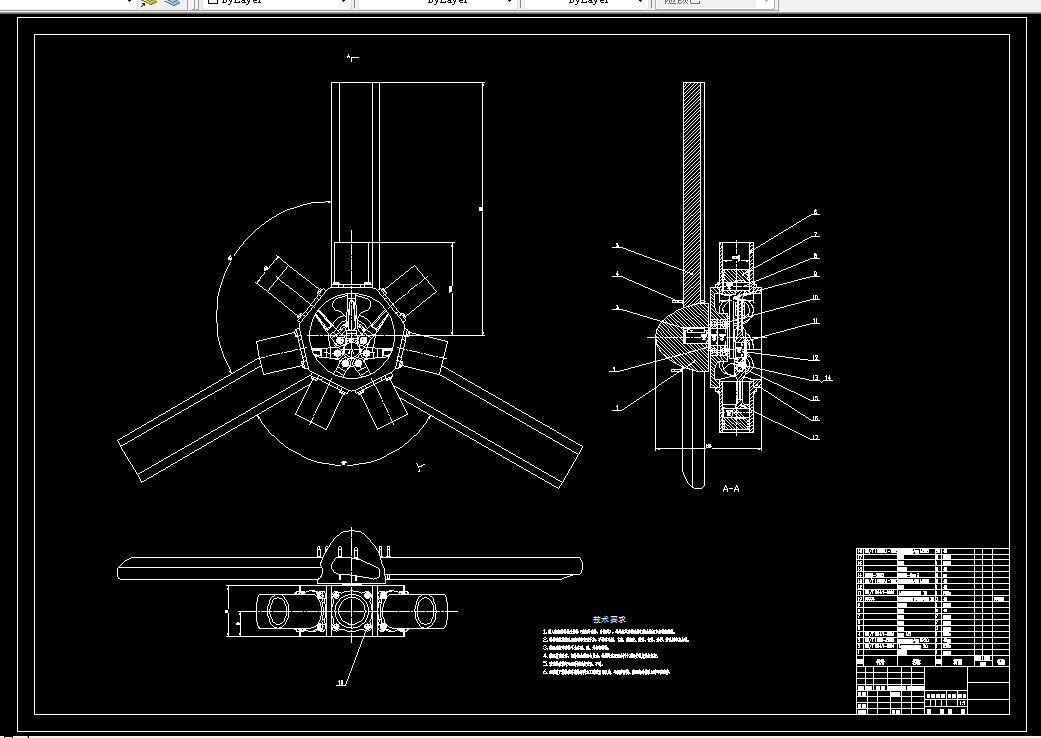The image size is (1041, 738).
Task: Open the third ByLayer lineweight dropdown
Action: (x=586, y=3)
